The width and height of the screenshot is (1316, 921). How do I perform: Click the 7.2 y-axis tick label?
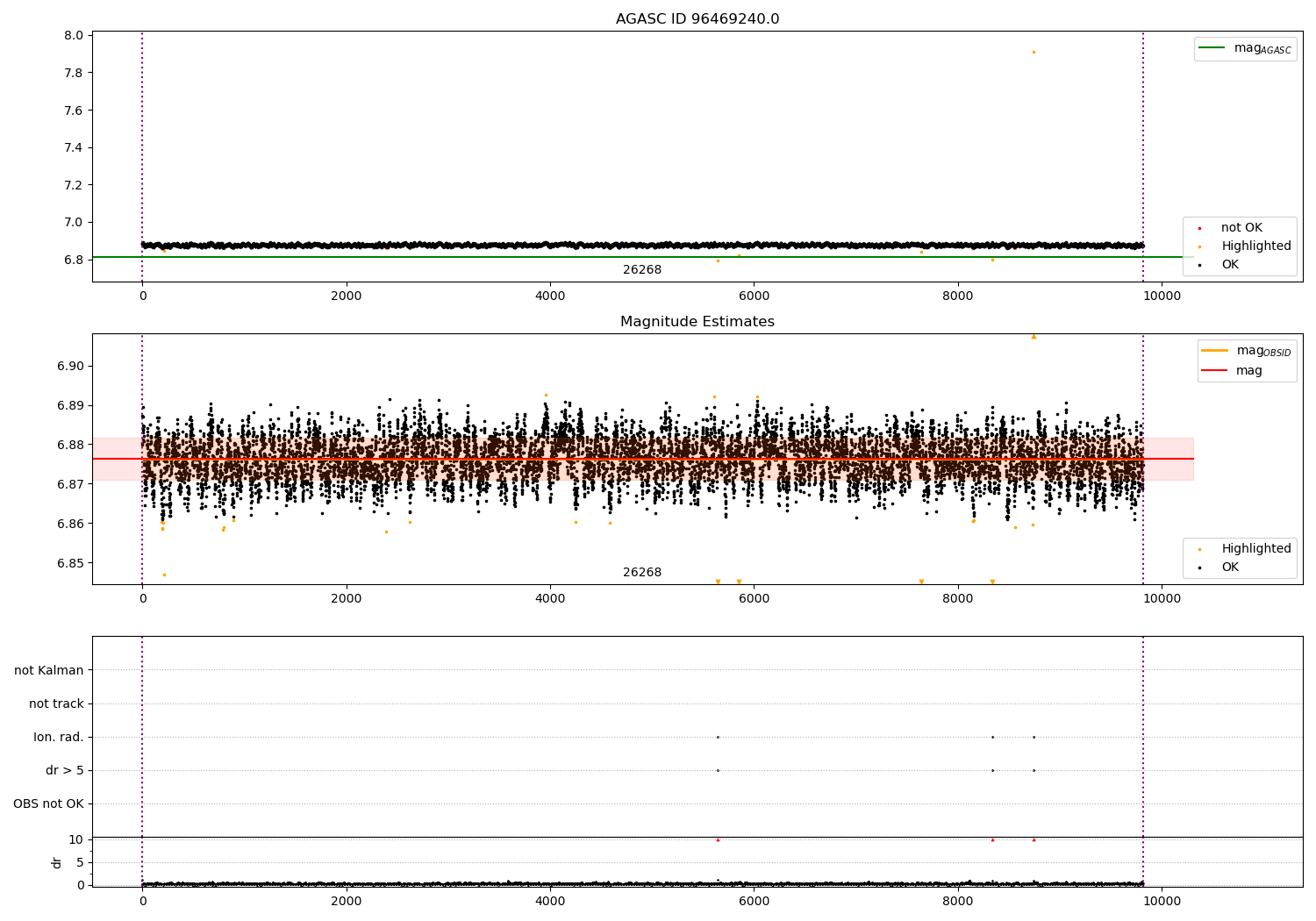[x=74, y=185]
